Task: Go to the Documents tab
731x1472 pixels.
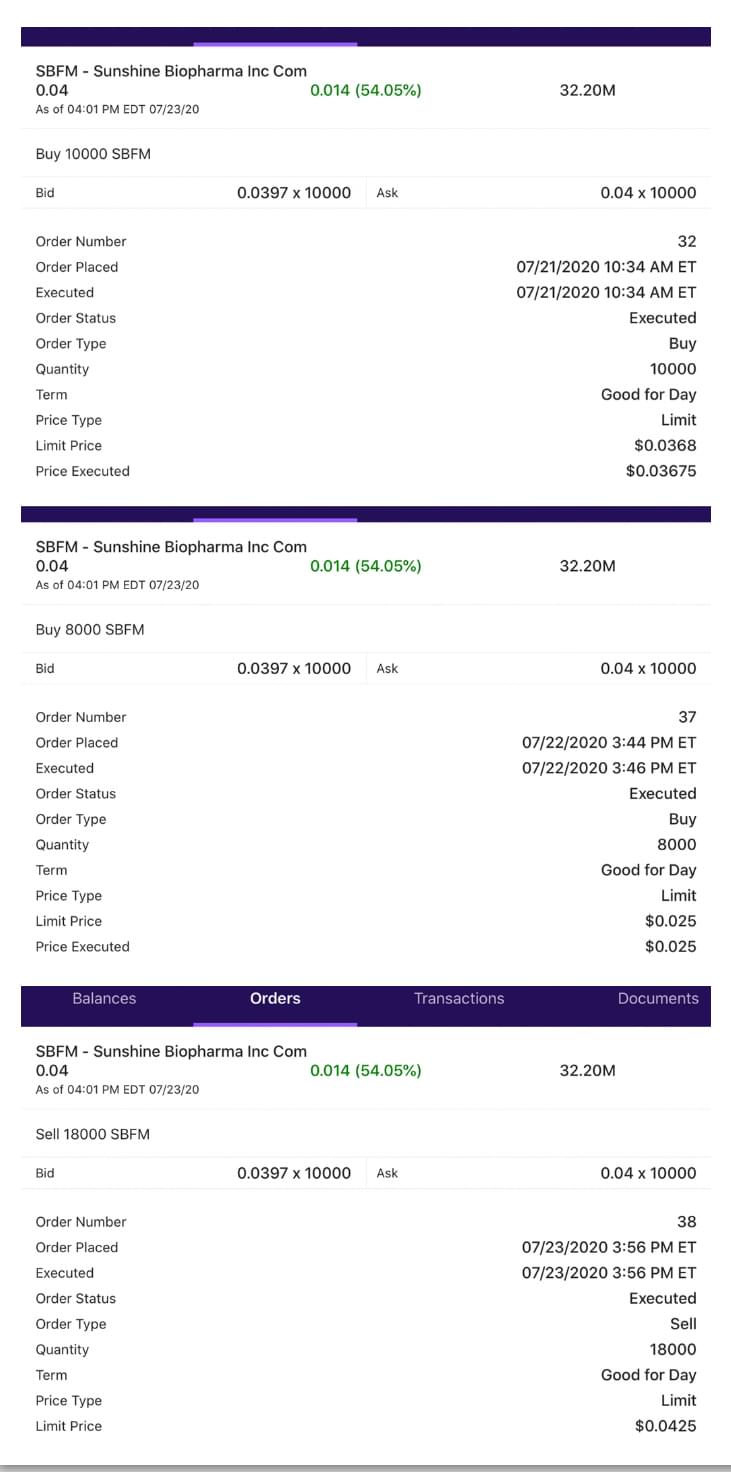Action: [658, 998]
